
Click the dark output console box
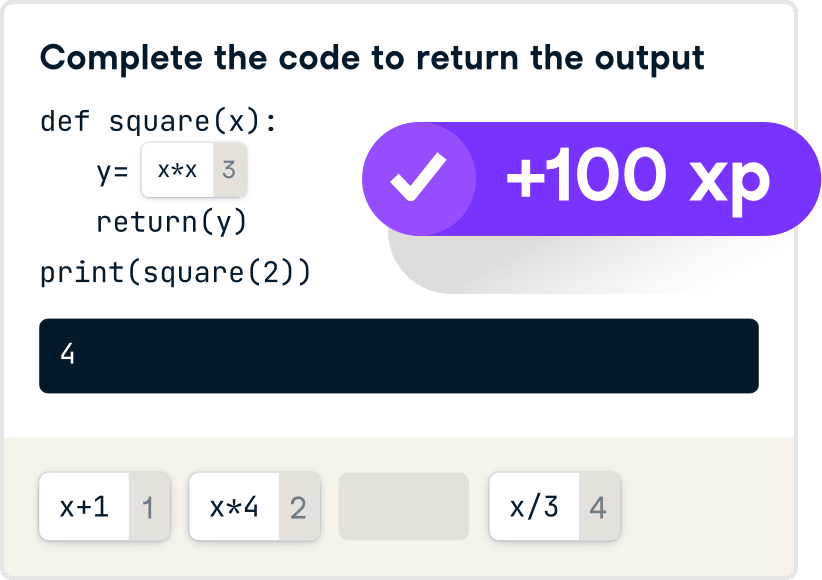399,356
